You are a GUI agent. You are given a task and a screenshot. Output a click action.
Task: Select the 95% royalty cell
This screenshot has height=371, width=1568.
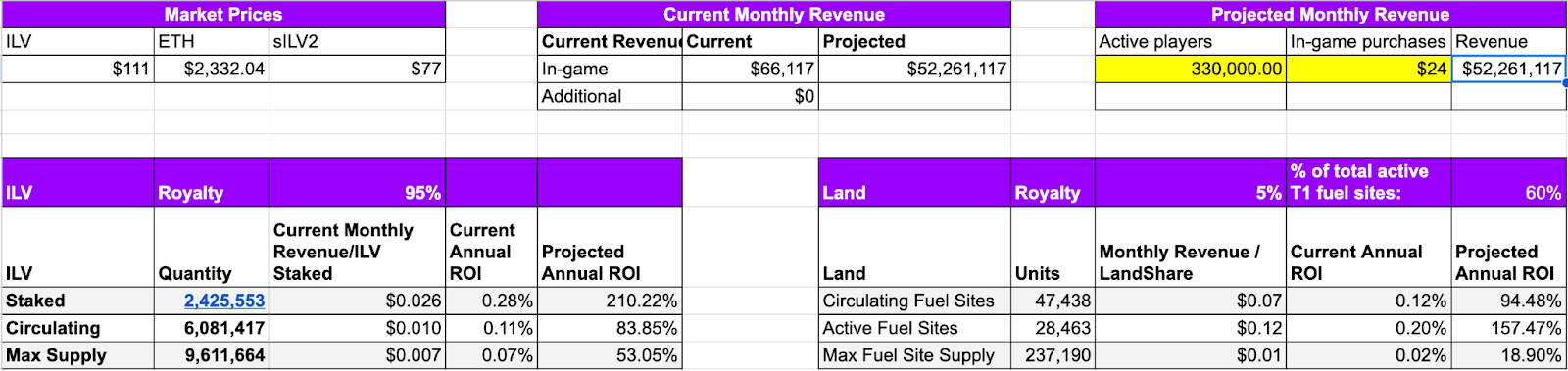coord(357,182)
